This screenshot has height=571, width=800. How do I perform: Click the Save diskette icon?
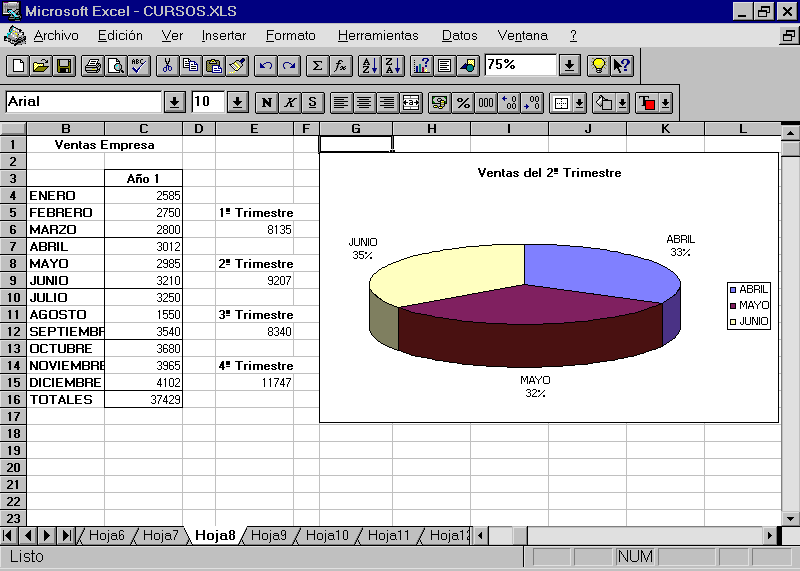click(64, 66)
